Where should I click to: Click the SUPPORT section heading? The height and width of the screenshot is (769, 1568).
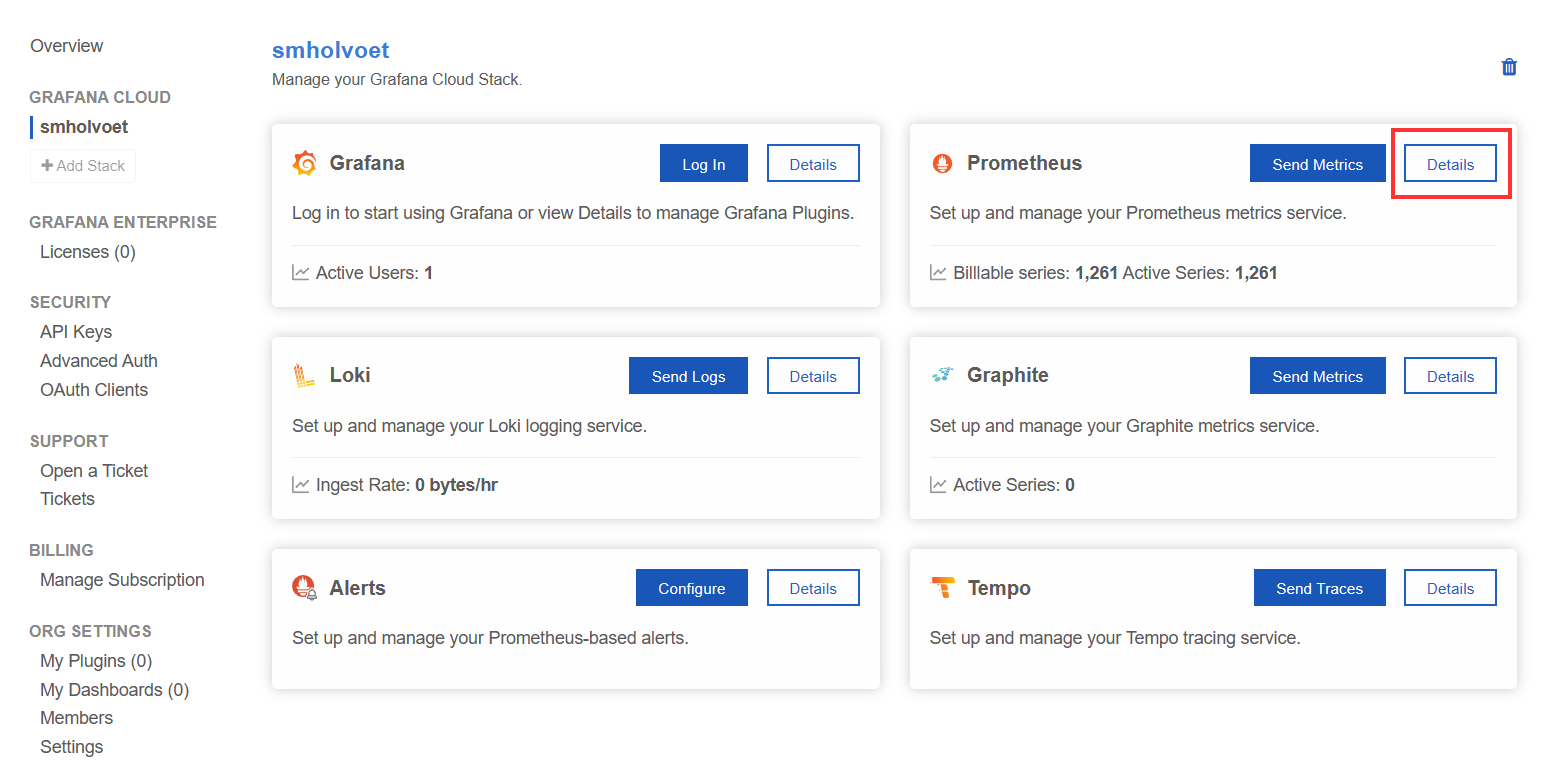click(x=69, y=441)
